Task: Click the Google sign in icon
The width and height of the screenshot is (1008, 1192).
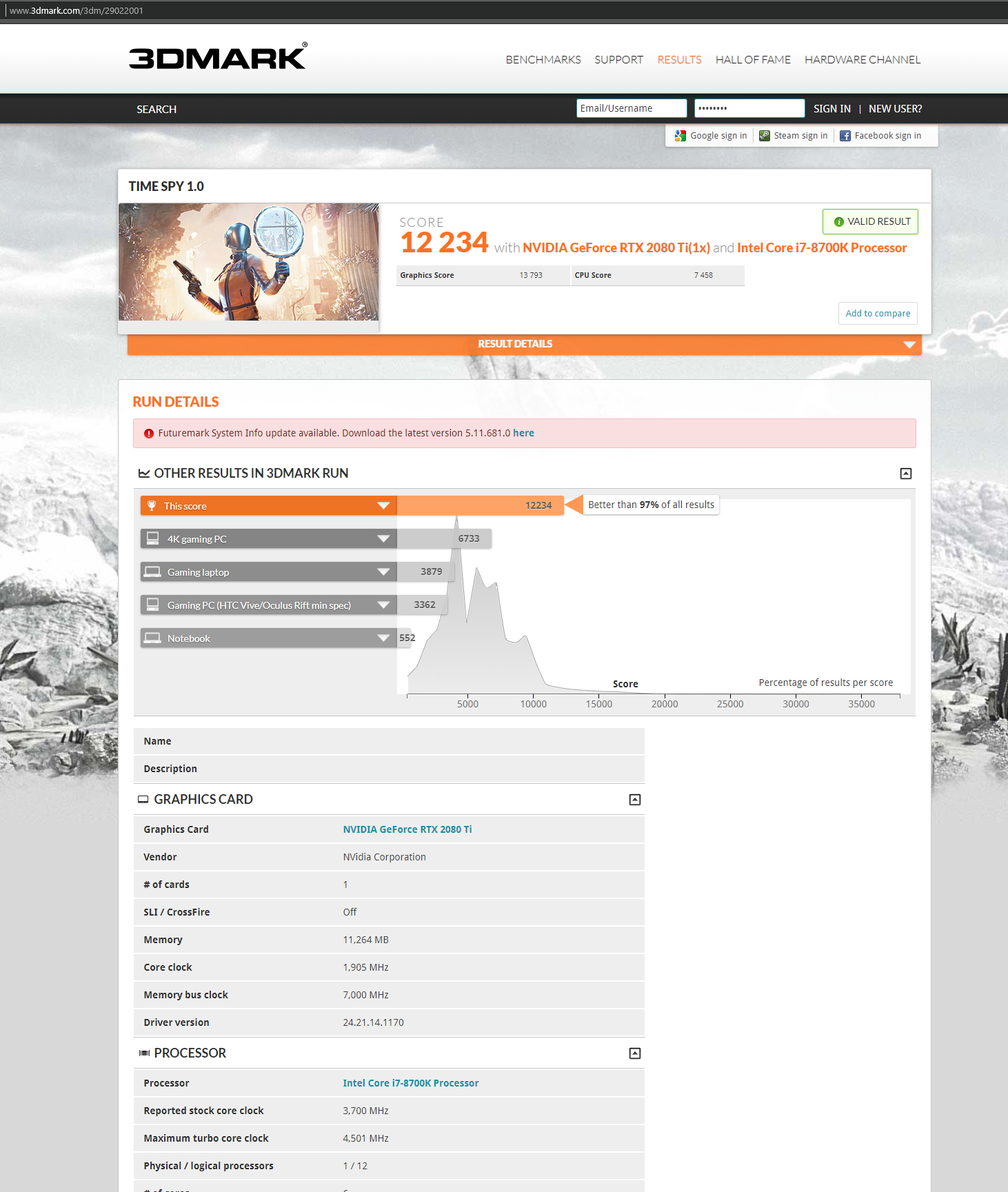Action: pos(681,136)
